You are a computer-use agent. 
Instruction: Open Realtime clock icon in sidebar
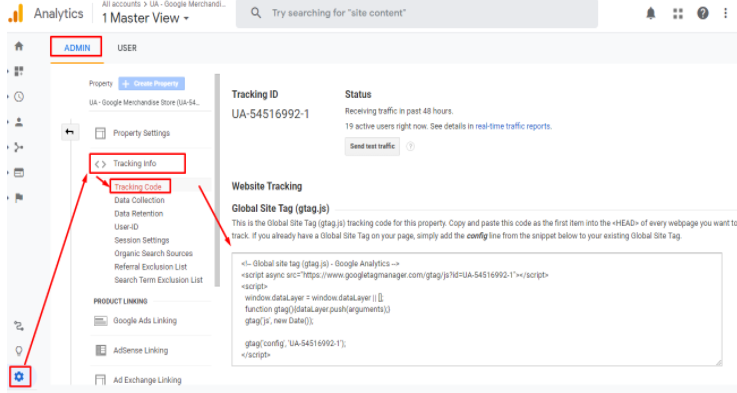pos(19,97)
